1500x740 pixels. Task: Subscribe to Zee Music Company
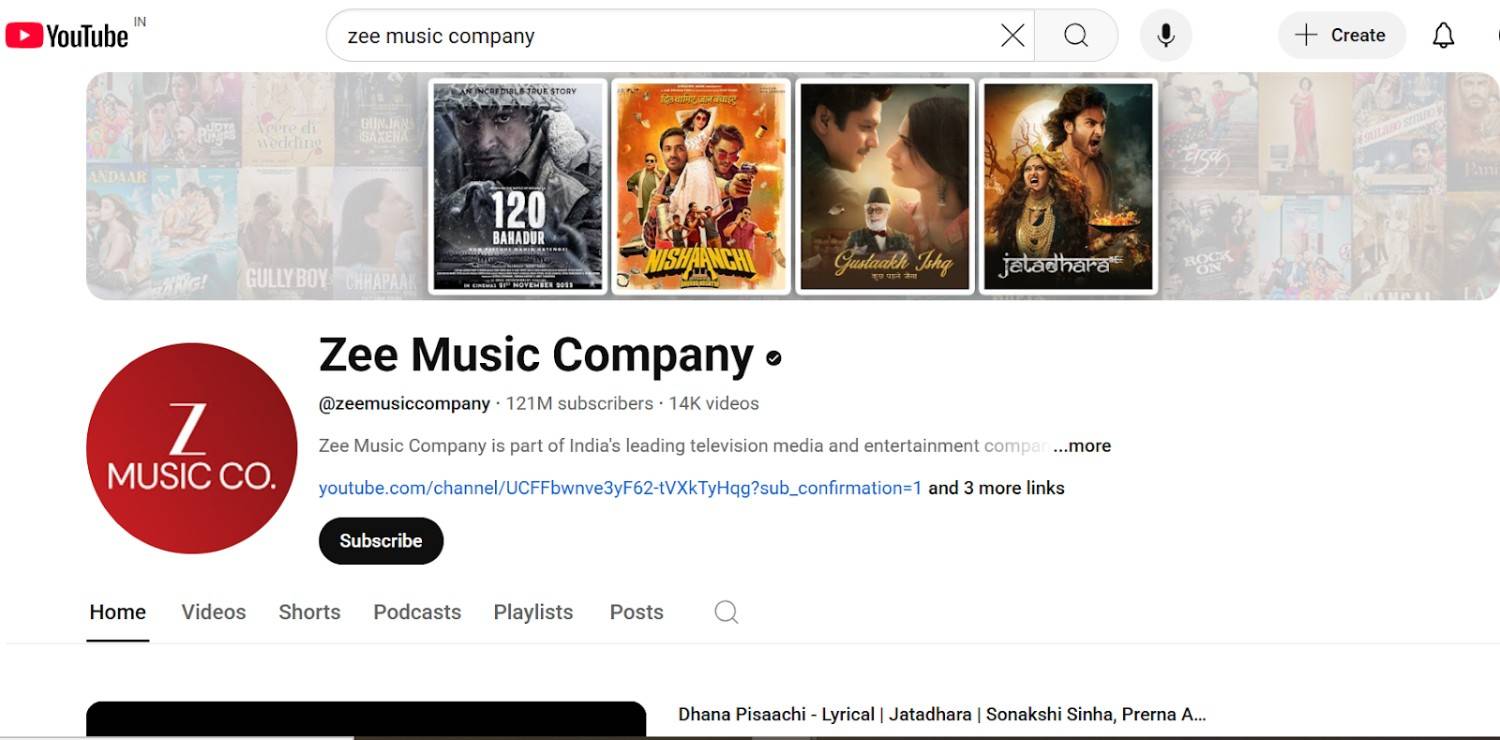(x=380, y=540)
